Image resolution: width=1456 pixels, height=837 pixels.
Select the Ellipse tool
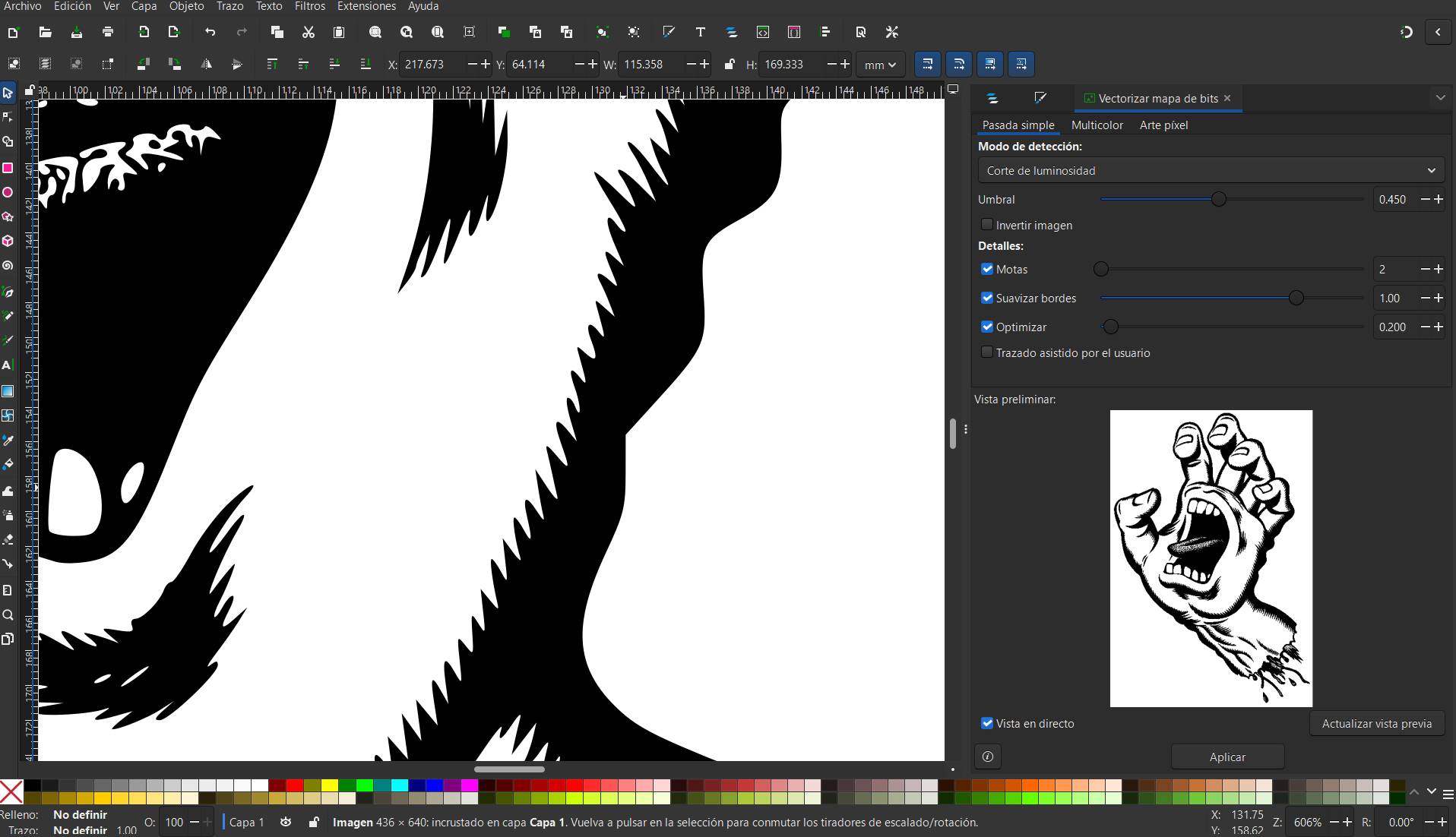pos(8,192)
